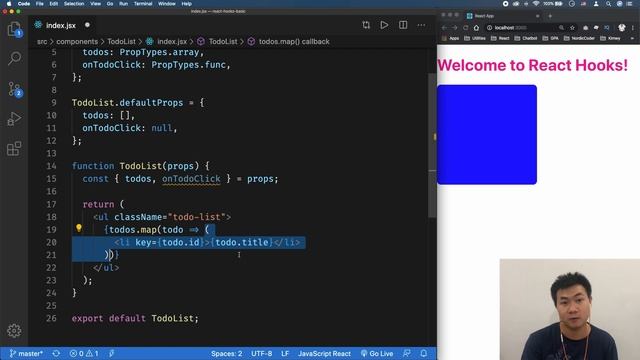
Task: Click the Wi-Fi icon in menu bar
Action: pyautogui.click(x=536, y=4)
